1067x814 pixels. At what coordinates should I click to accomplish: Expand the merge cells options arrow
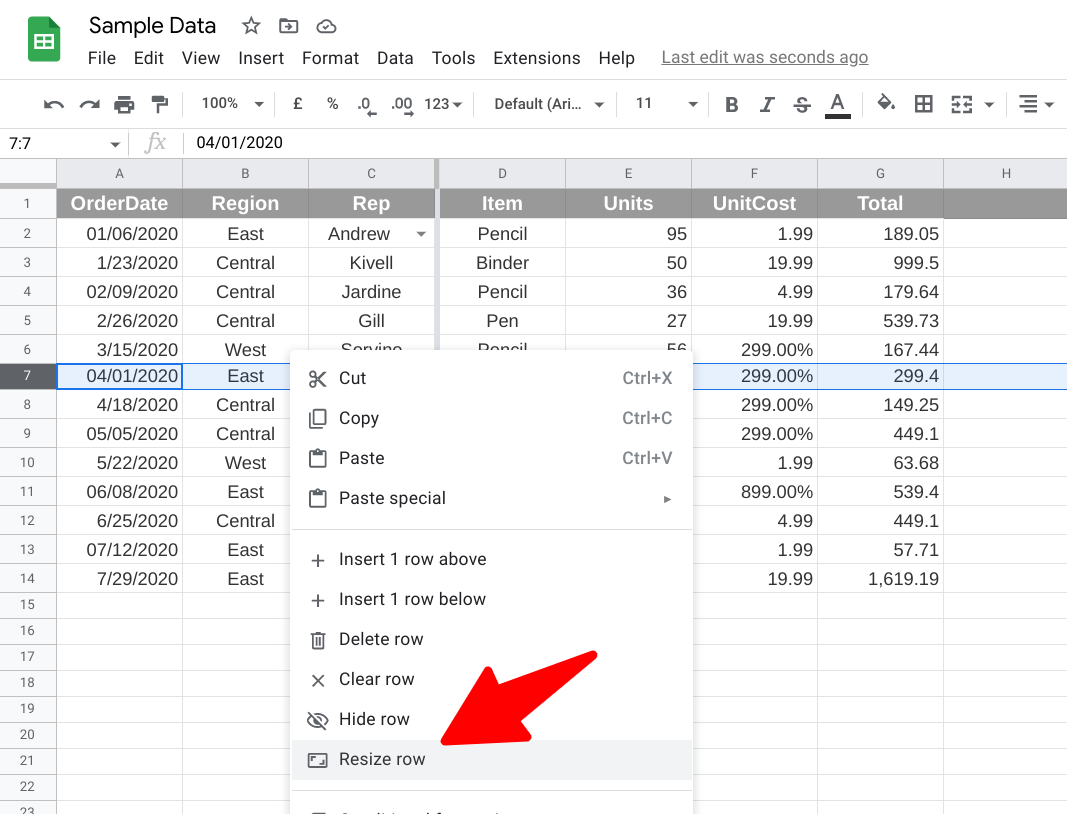tap(989, 105)
